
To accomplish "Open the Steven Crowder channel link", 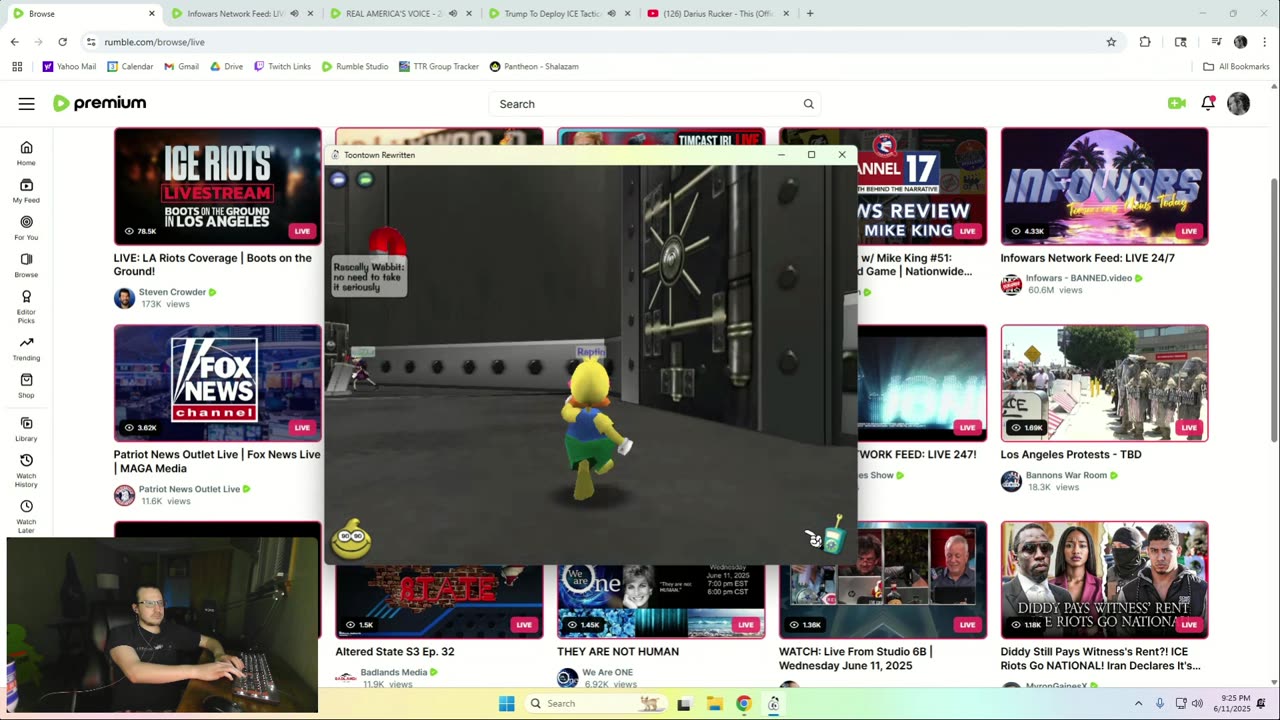I will pos(172,292).
